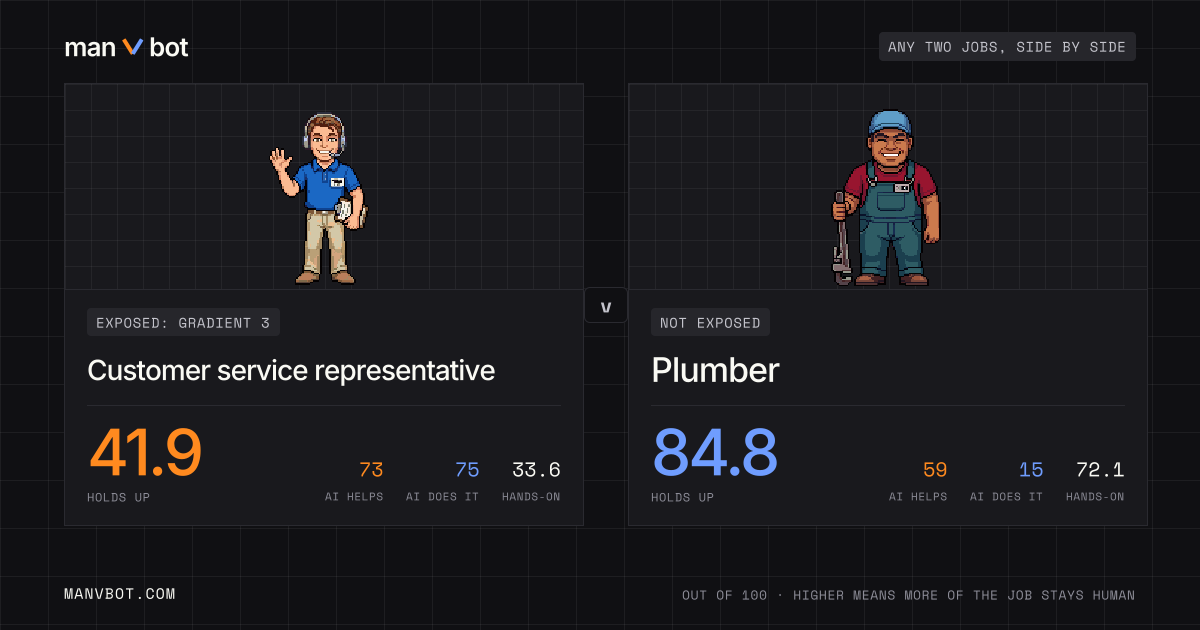Image resolution: width=1200 pixels, height=630 pixels.
Task: Open the manvbot.com link
Action: (120, 594)
